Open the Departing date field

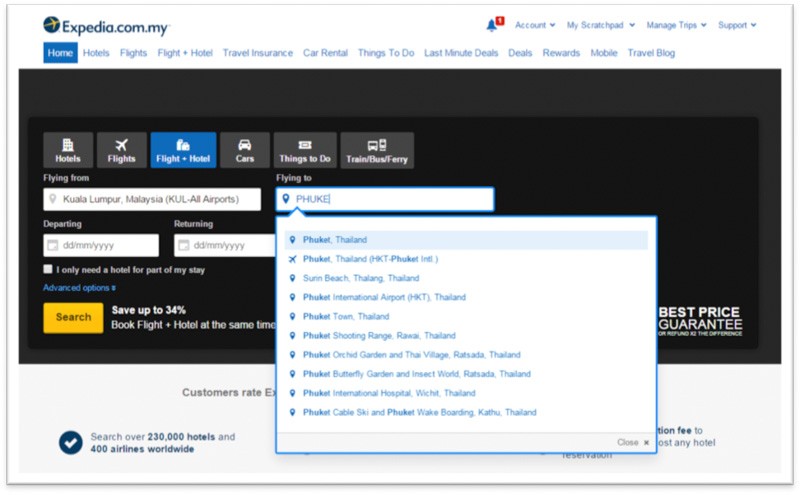point(101,245)
